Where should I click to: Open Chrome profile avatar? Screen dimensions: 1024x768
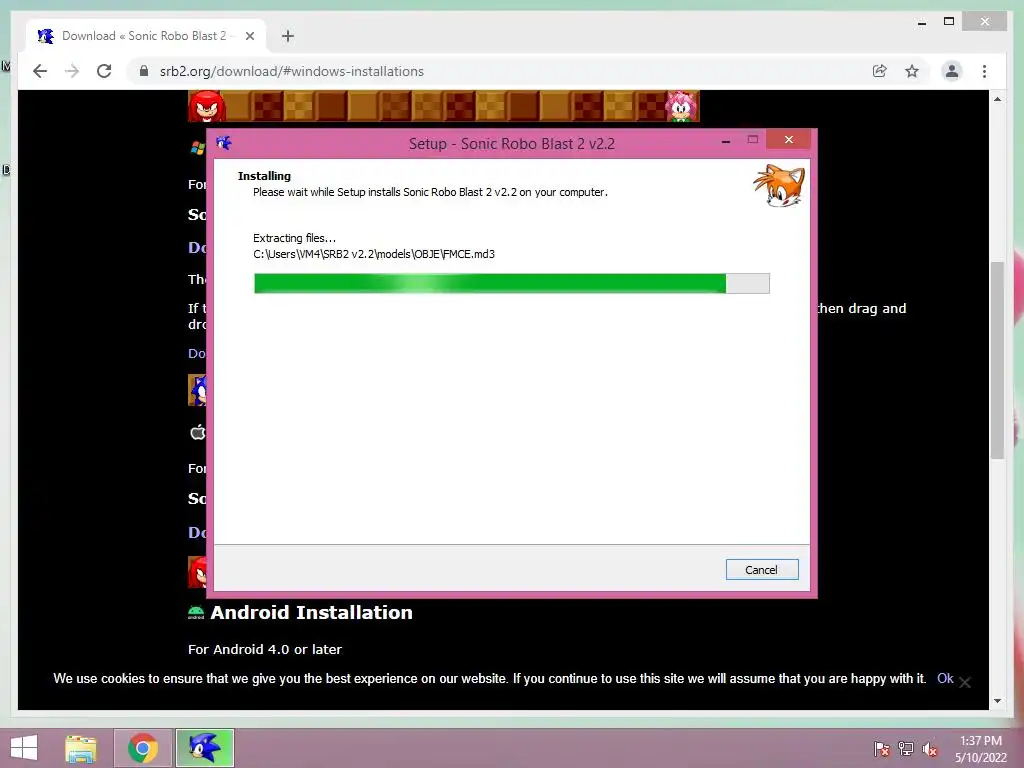pos(952,71)
